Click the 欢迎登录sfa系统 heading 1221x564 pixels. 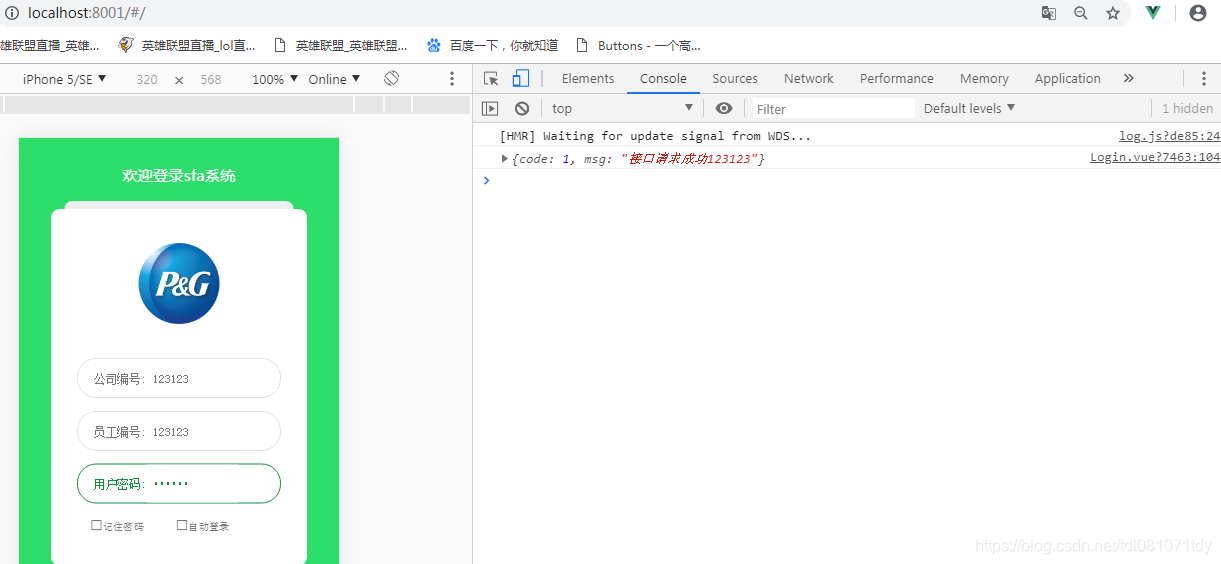[179, 175]
